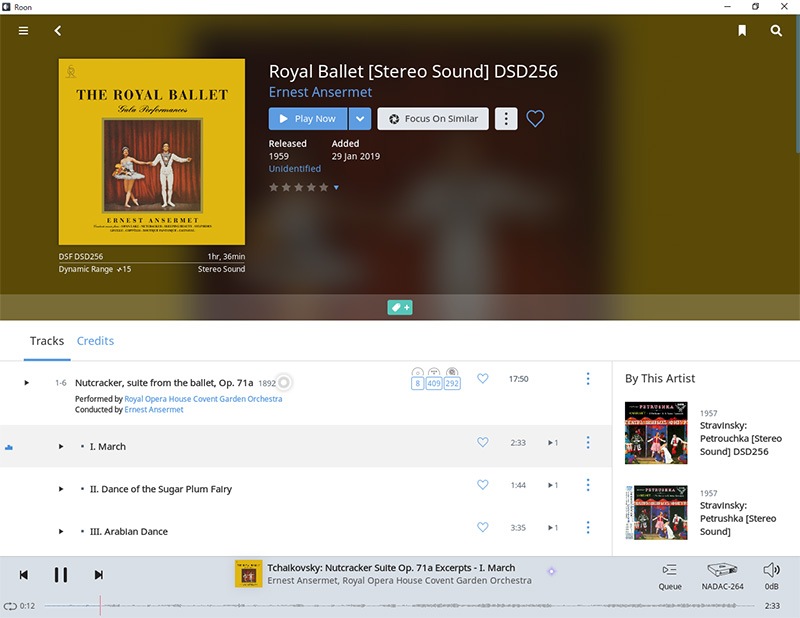
Task: Rate the album using the star row
Action: click(x=298, y=187)
